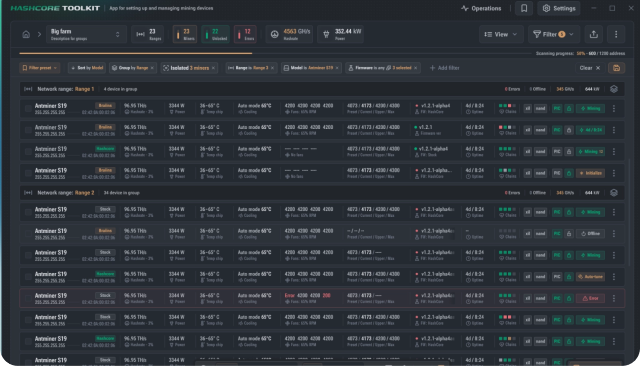
Task: Click the orange scanning progress bar
Action: [x=136, y=53]
